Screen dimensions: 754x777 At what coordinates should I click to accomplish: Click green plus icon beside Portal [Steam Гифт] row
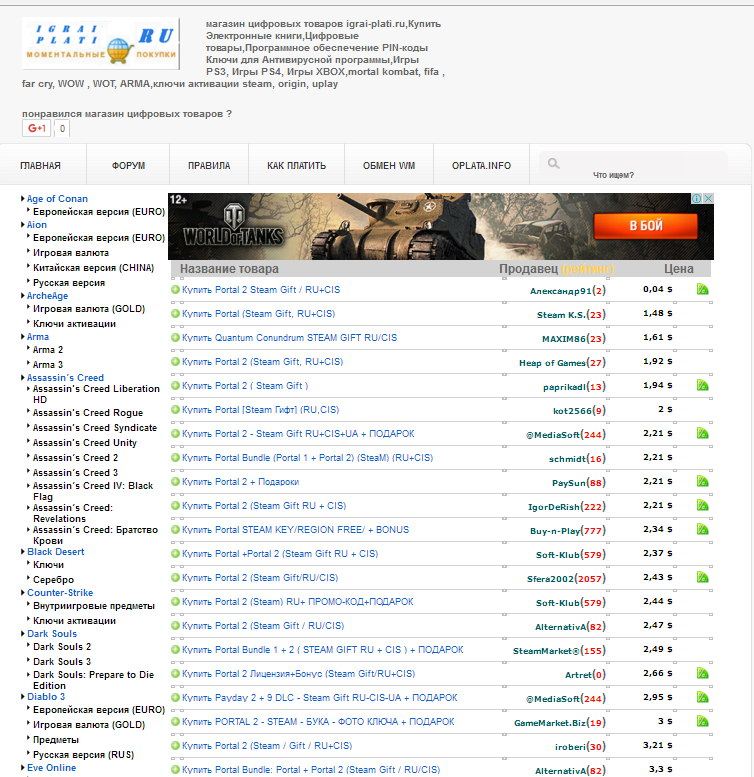coord(175,409)
